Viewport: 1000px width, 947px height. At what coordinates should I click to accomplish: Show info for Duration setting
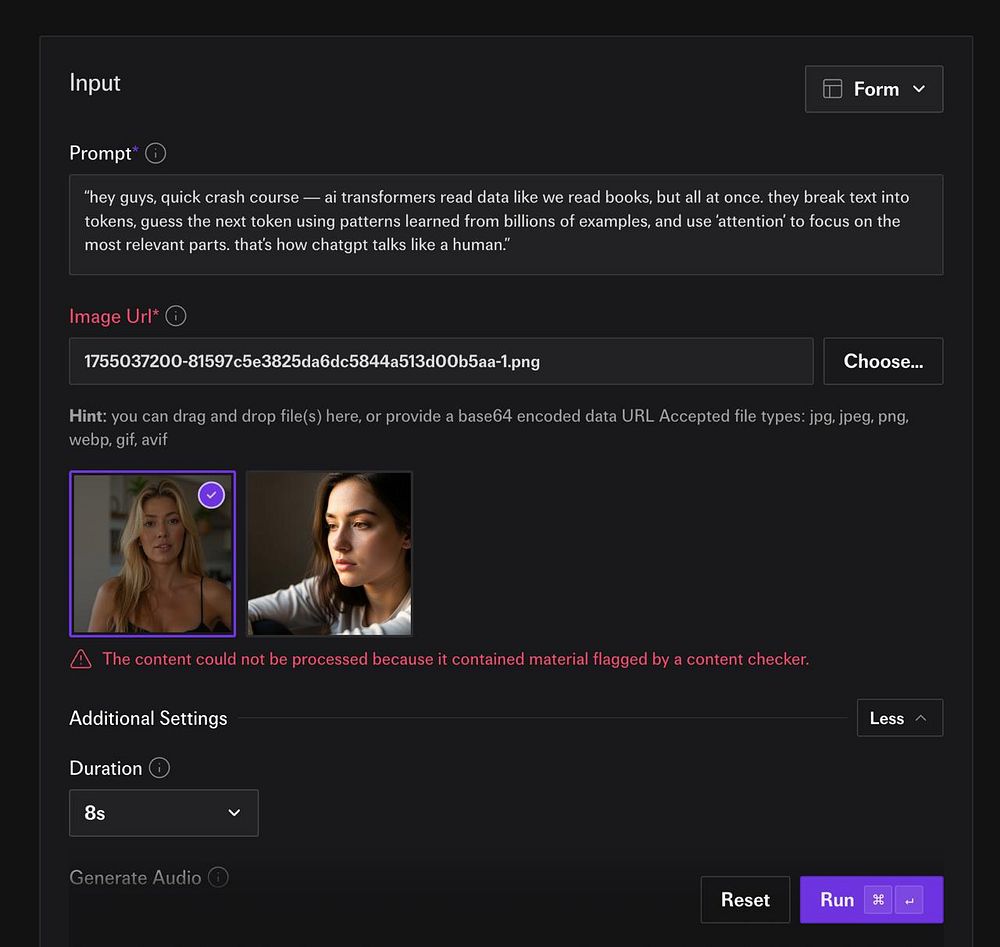[159, 768]
